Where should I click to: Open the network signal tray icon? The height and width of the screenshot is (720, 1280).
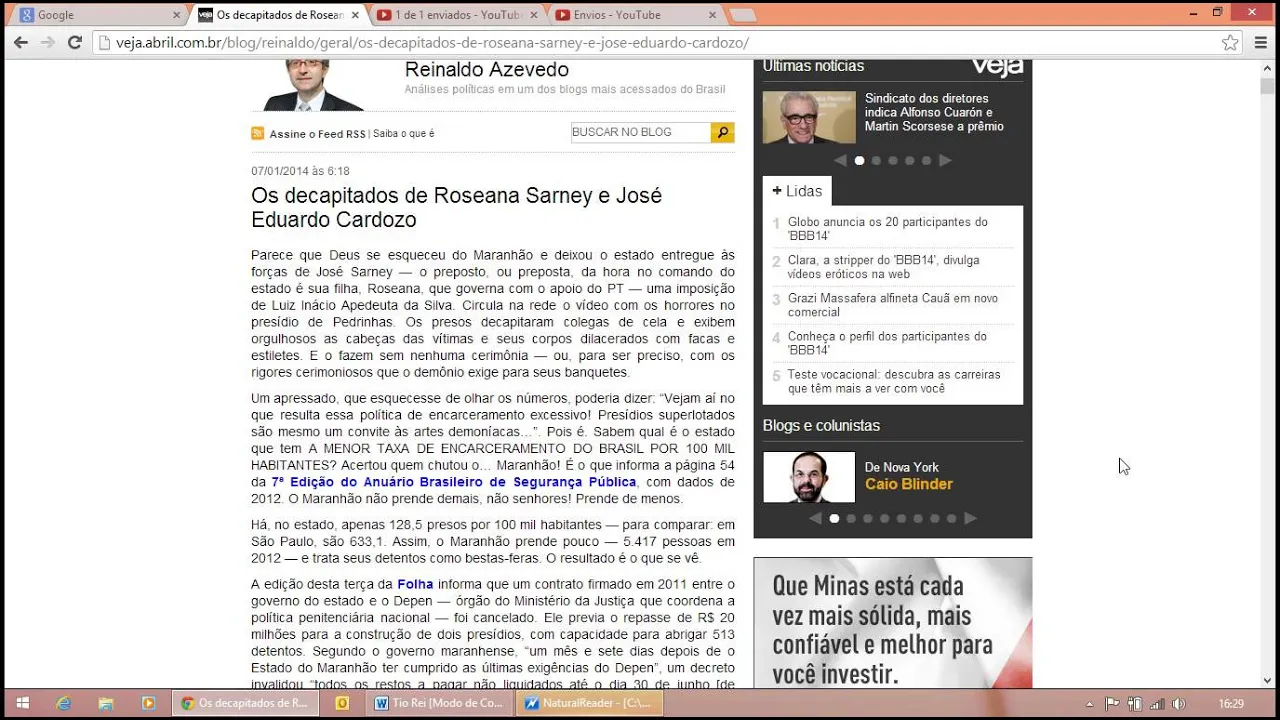[1157, 704]
